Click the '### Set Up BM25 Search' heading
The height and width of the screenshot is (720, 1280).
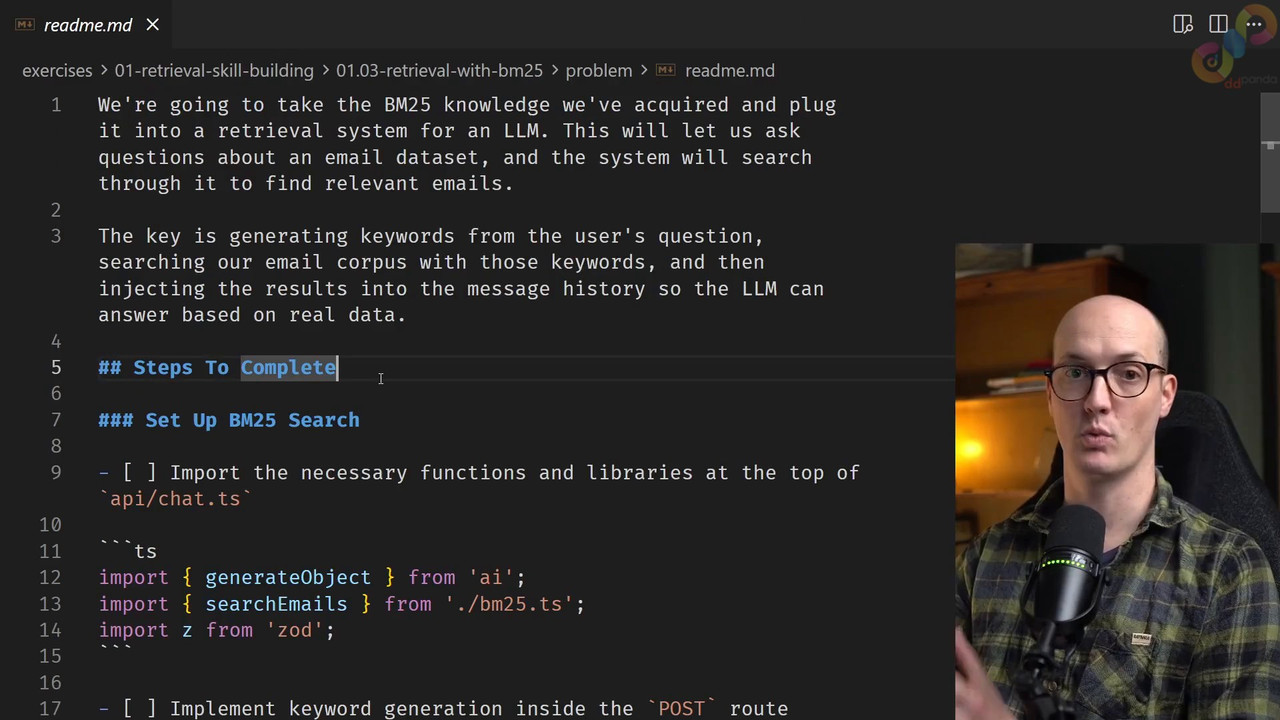pos(229,420)
